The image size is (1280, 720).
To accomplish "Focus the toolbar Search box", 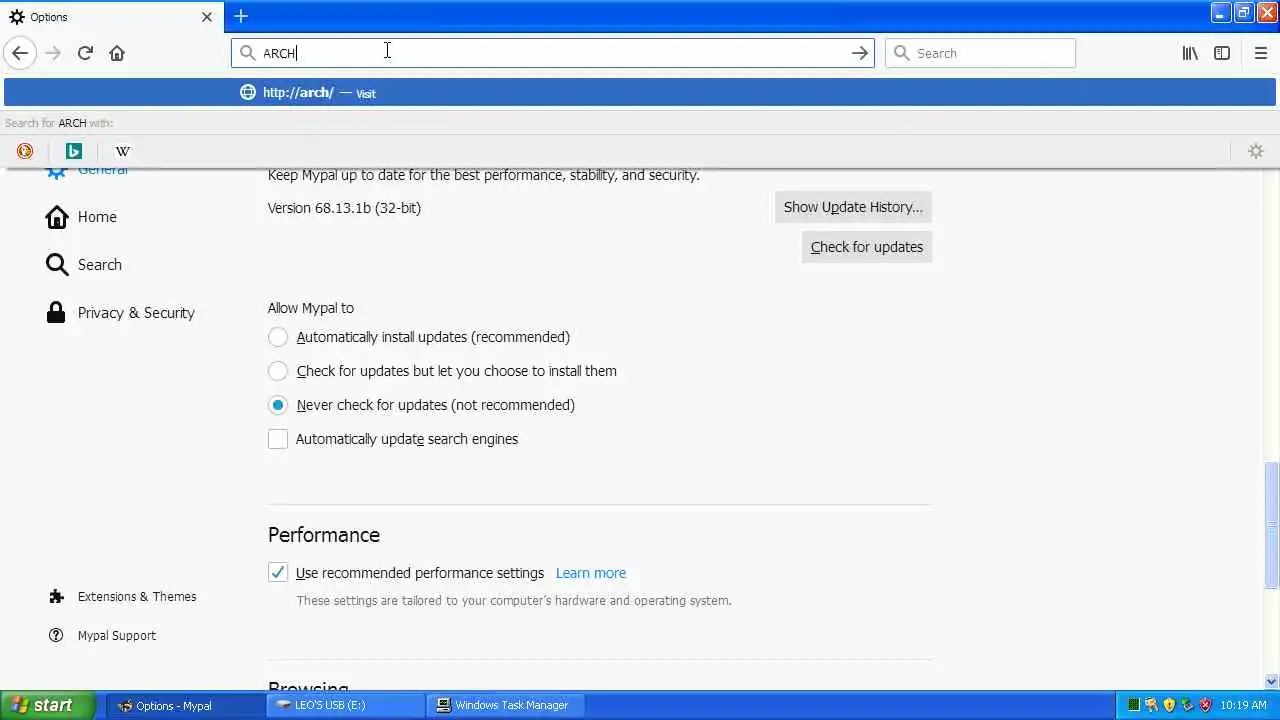I will 980,53.
